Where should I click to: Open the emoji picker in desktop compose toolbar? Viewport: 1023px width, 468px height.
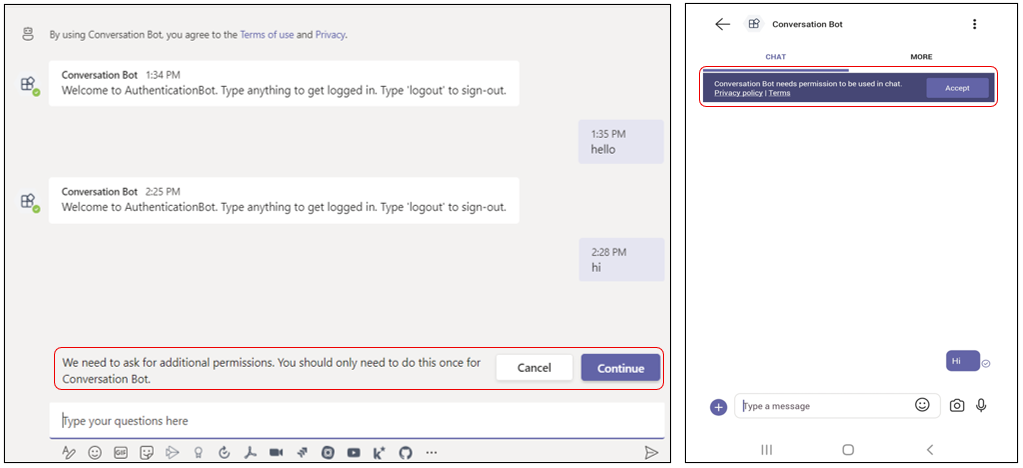click(x=95, y=452)
